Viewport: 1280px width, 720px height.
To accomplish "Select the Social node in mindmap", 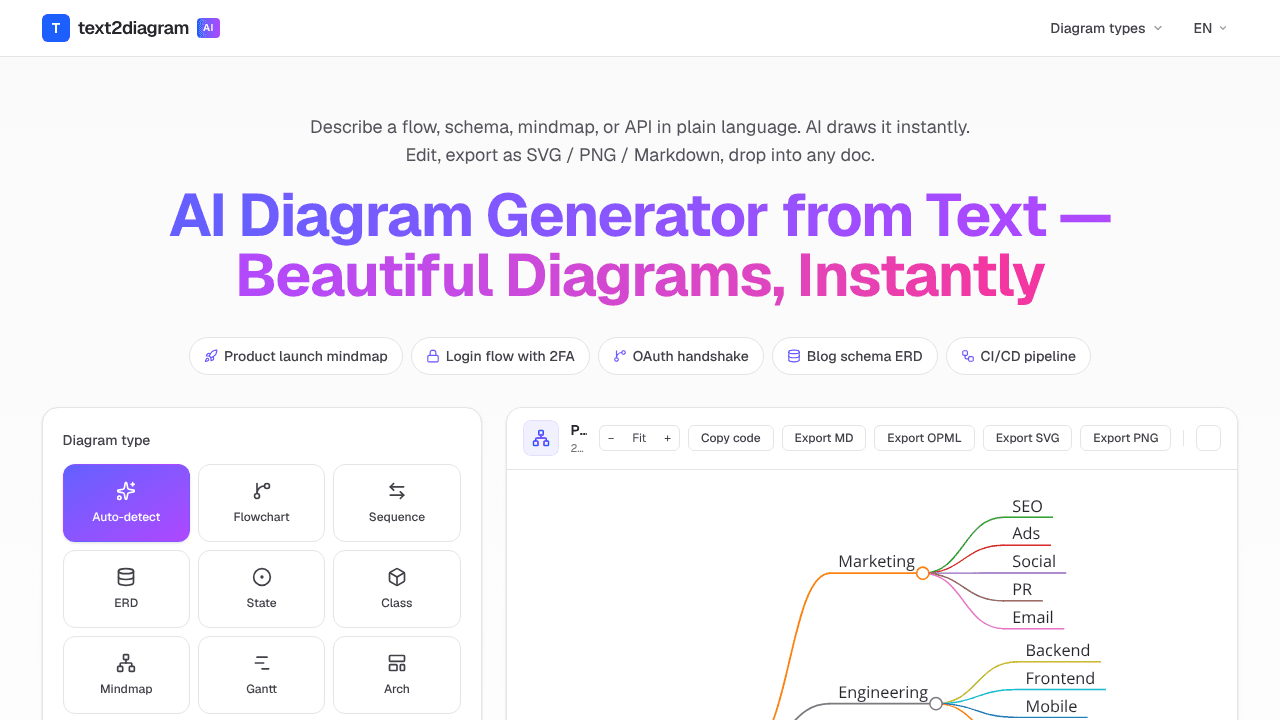I will 1034,561.
